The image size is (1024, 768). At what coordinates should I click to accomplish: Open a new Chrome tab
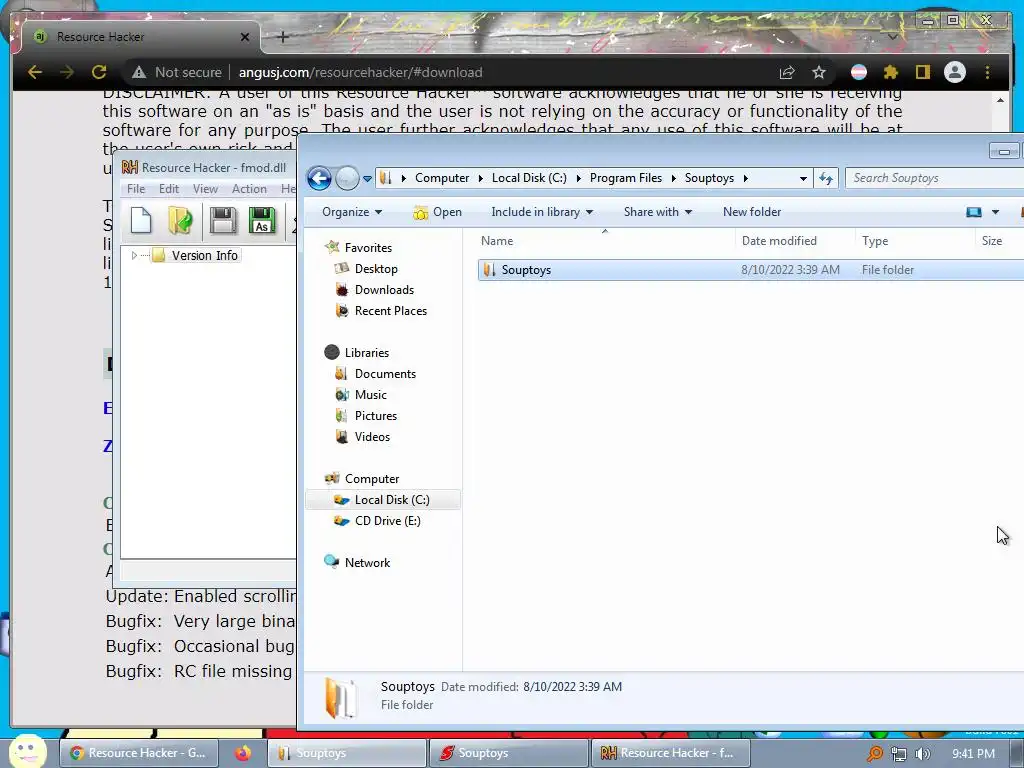click(283, 37)
